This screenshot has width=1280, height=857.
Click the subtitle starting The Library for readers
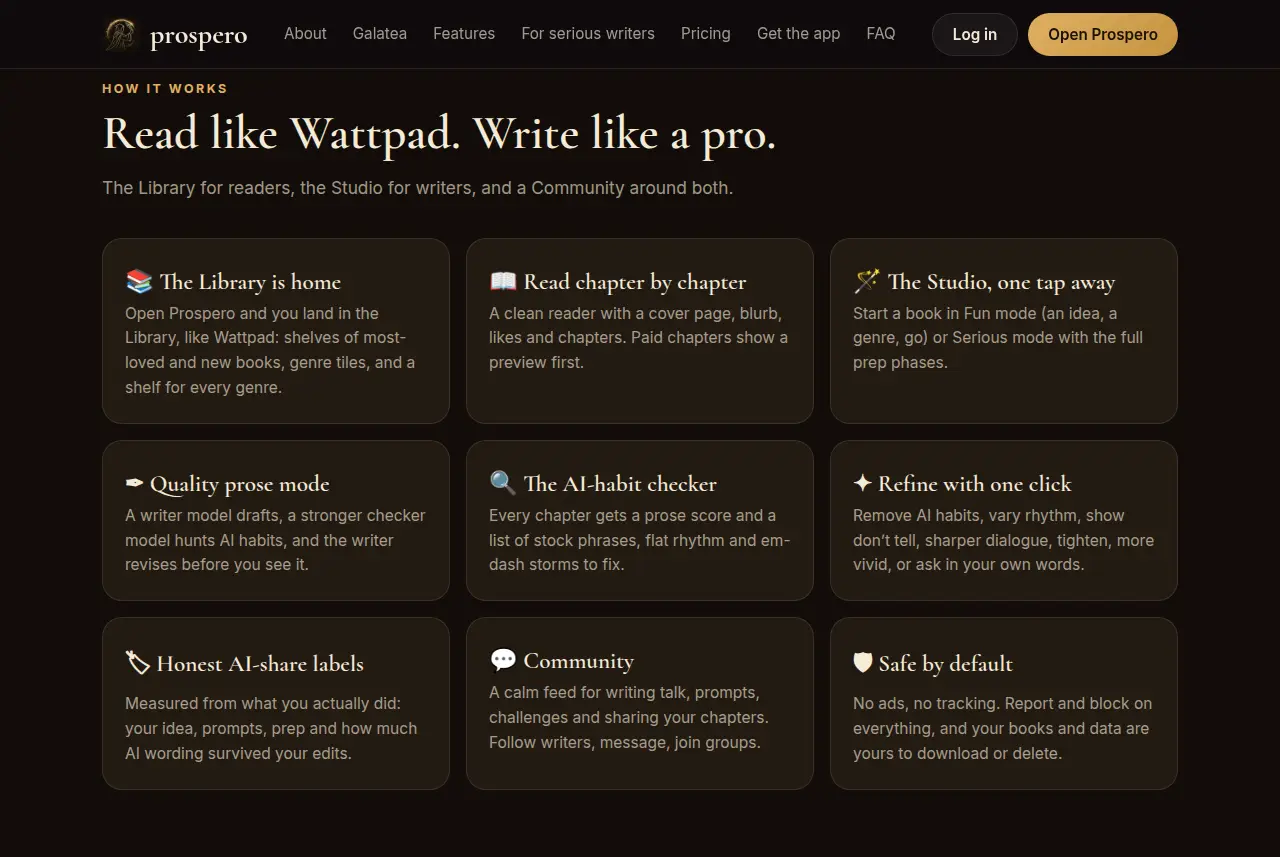tap(418, 188)
